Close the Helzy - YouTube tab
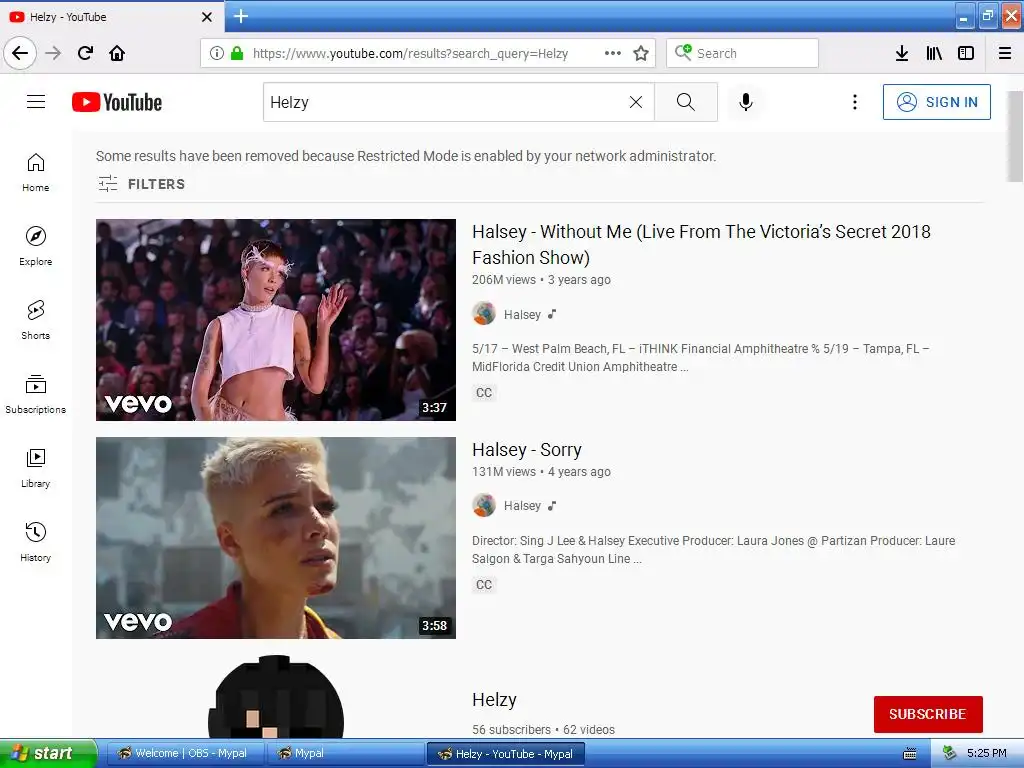This screenshot has width=1024, height=768. click(207, 17)
